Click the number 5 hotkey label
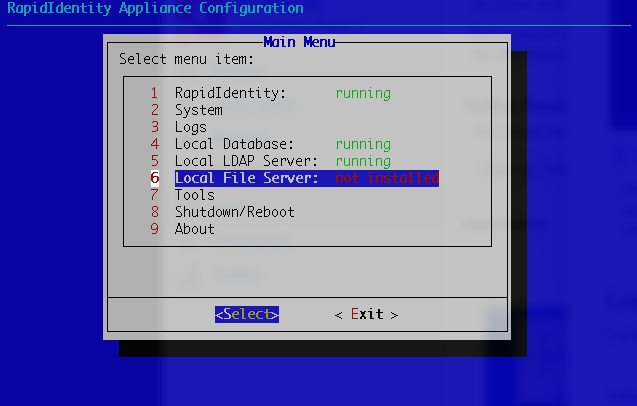This screenshot has height=406, width=637. (x=155, y=161)
